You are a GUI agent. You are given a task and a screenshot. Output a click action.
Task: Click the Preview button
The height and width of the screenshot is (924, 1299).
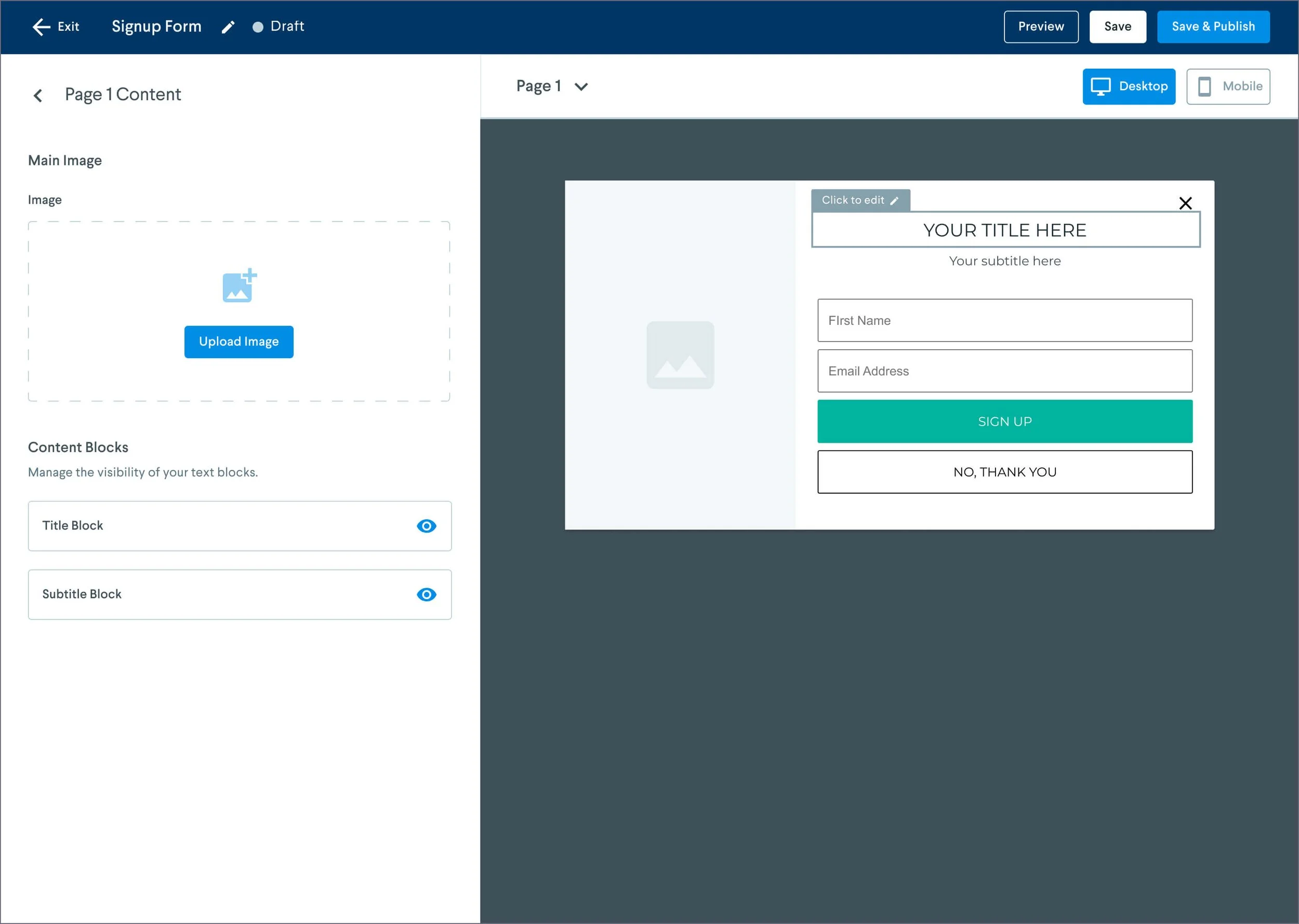point(1040,27)
